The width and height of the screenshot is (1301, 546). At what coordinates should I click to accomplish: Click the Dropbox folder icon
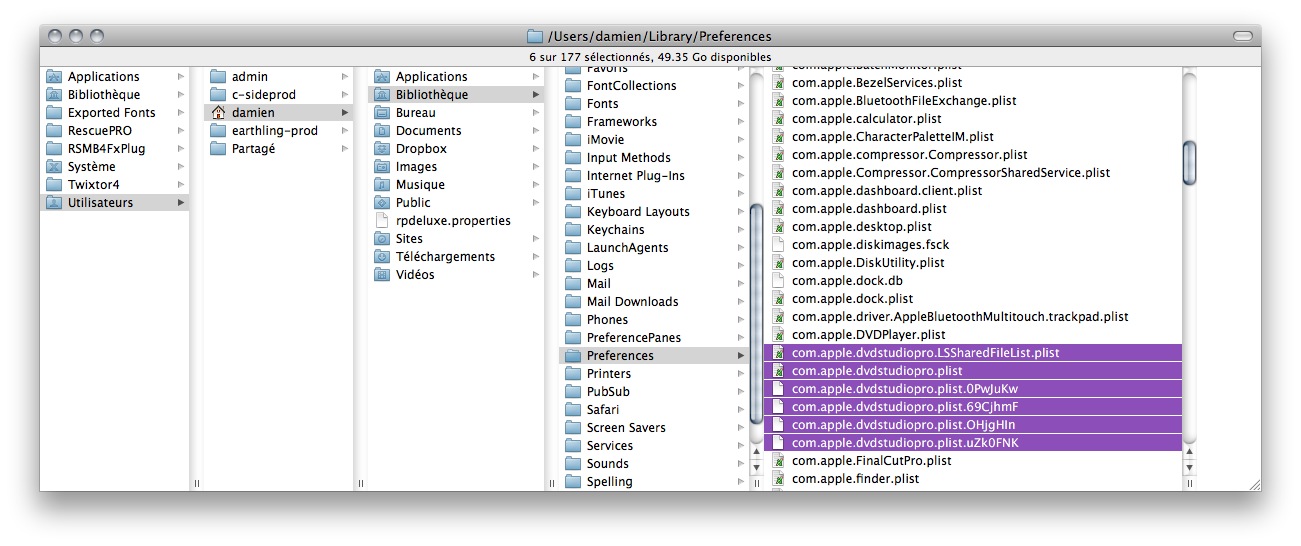[382, 149]
